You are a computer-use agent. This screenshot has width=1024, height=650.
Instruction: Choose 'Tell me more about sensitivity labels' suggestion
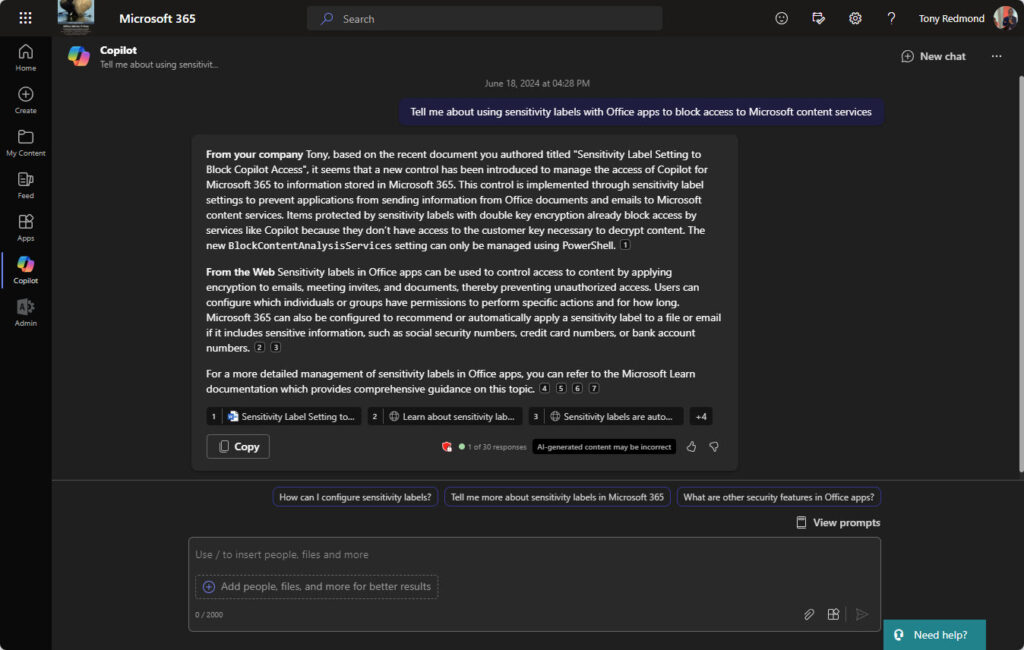pyautogui.click(x=557, y=497)
